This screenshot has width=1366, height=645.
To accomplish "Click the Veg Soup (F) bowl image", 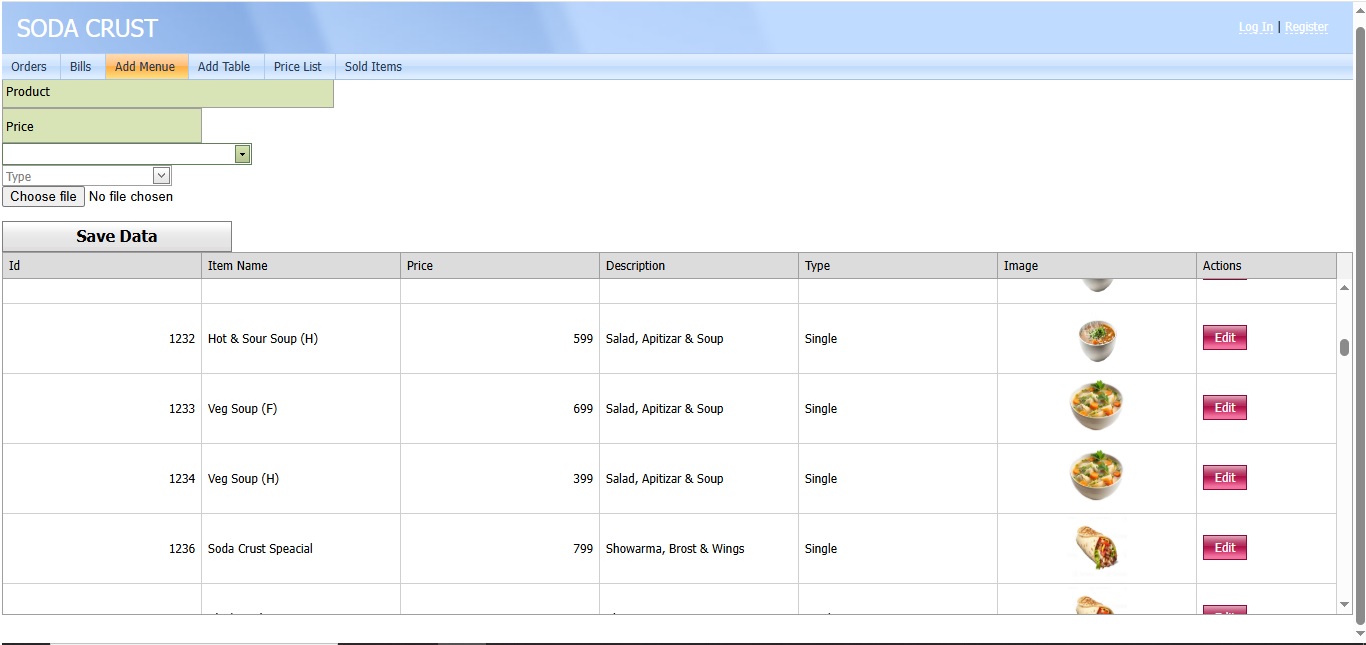I will (x=1097, y=408).
